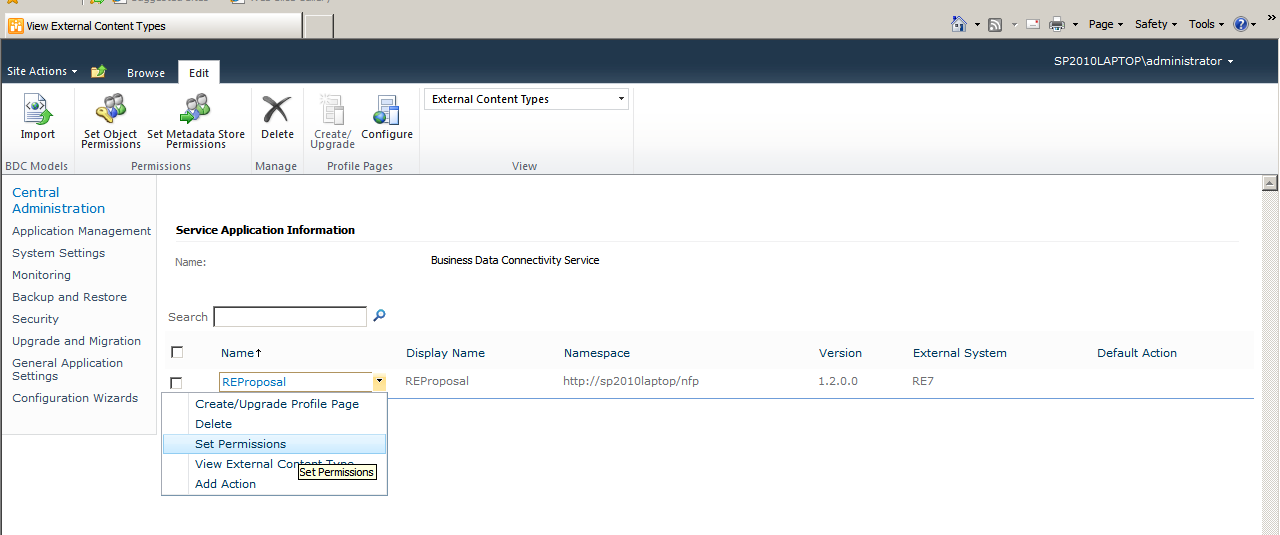Expand the Print button dropdown arrow
1280x535 pixels.
tap(1075, 24)
